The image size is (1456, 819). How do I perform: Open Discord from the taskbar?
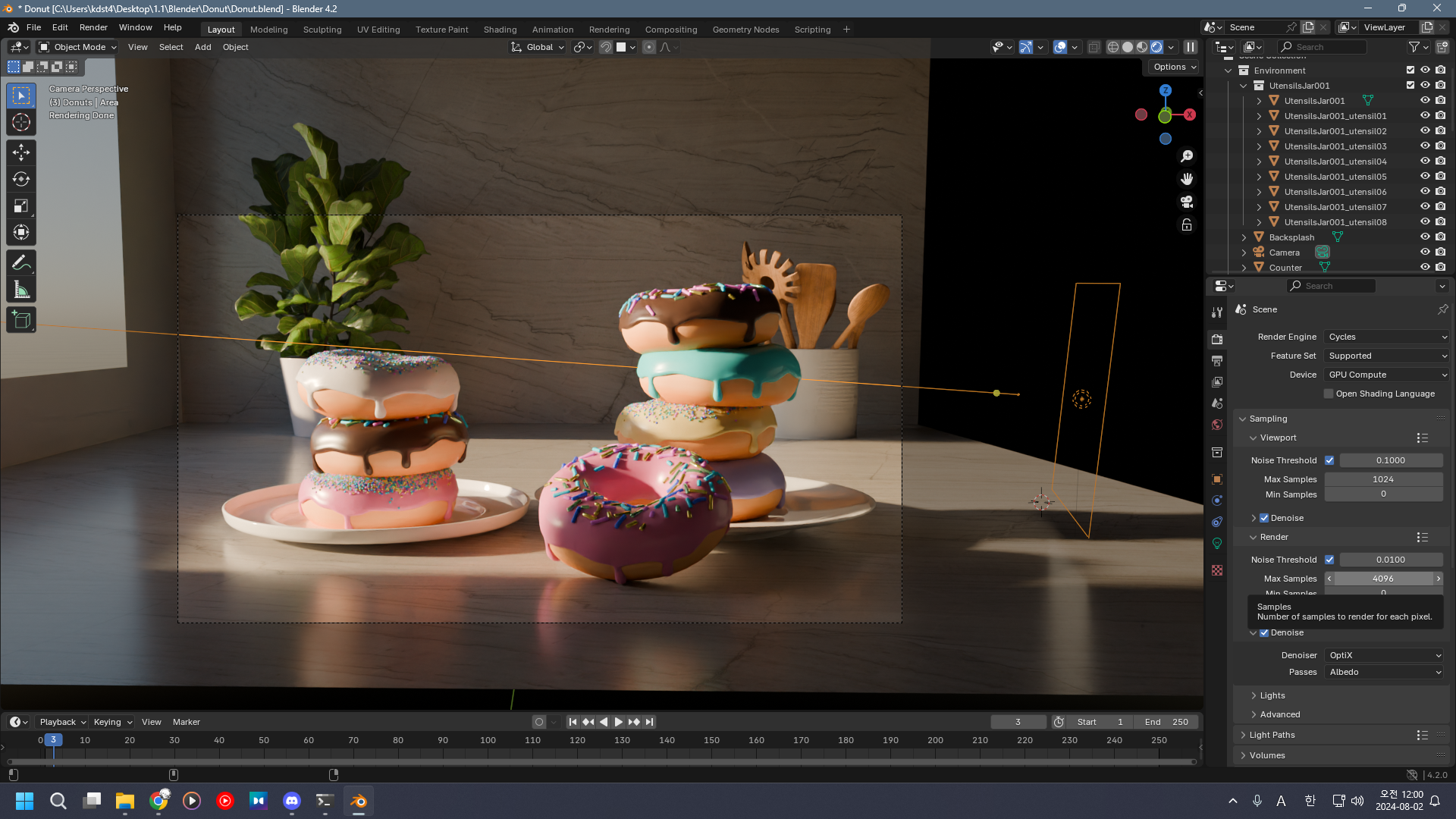[292, 801]
